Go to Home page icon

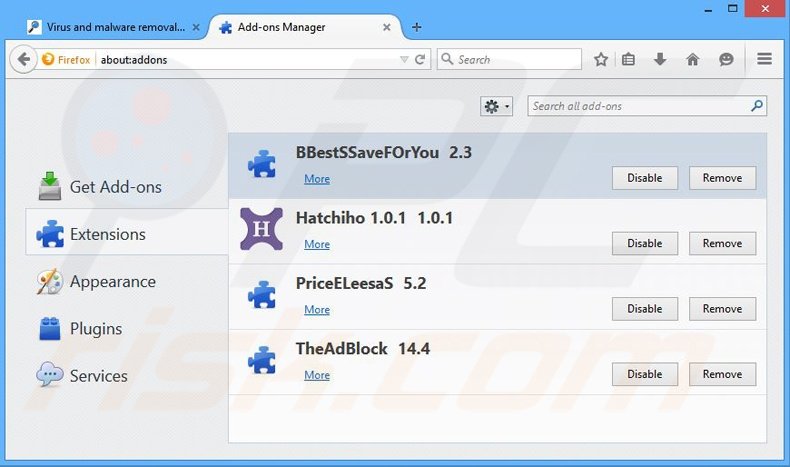[693, 59]
